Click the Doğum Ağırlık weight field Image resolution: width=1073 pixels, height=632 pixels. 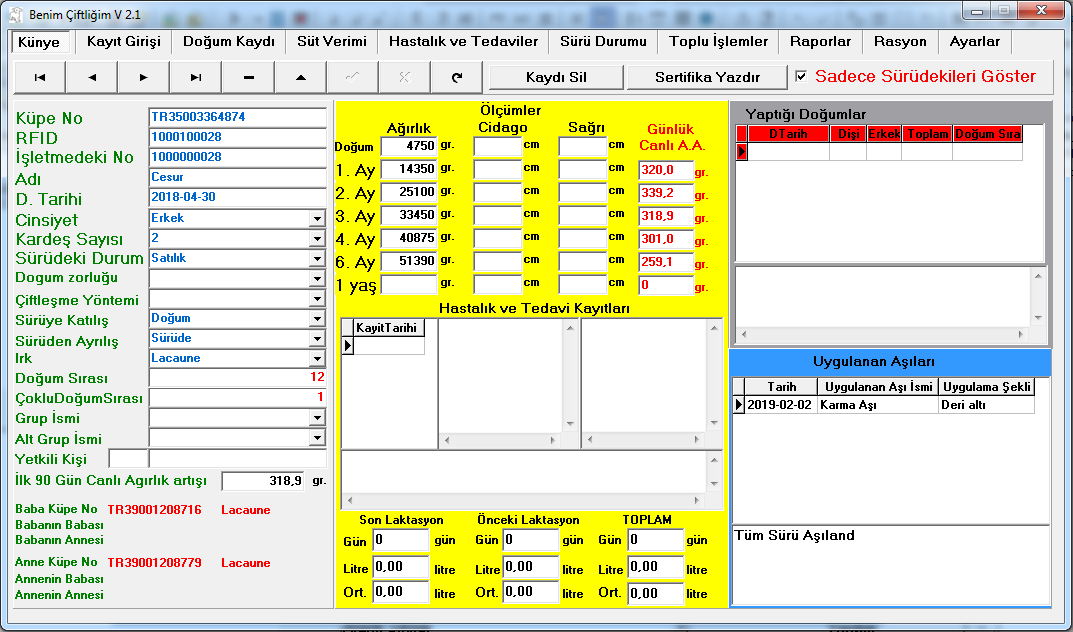click(408, 146)
